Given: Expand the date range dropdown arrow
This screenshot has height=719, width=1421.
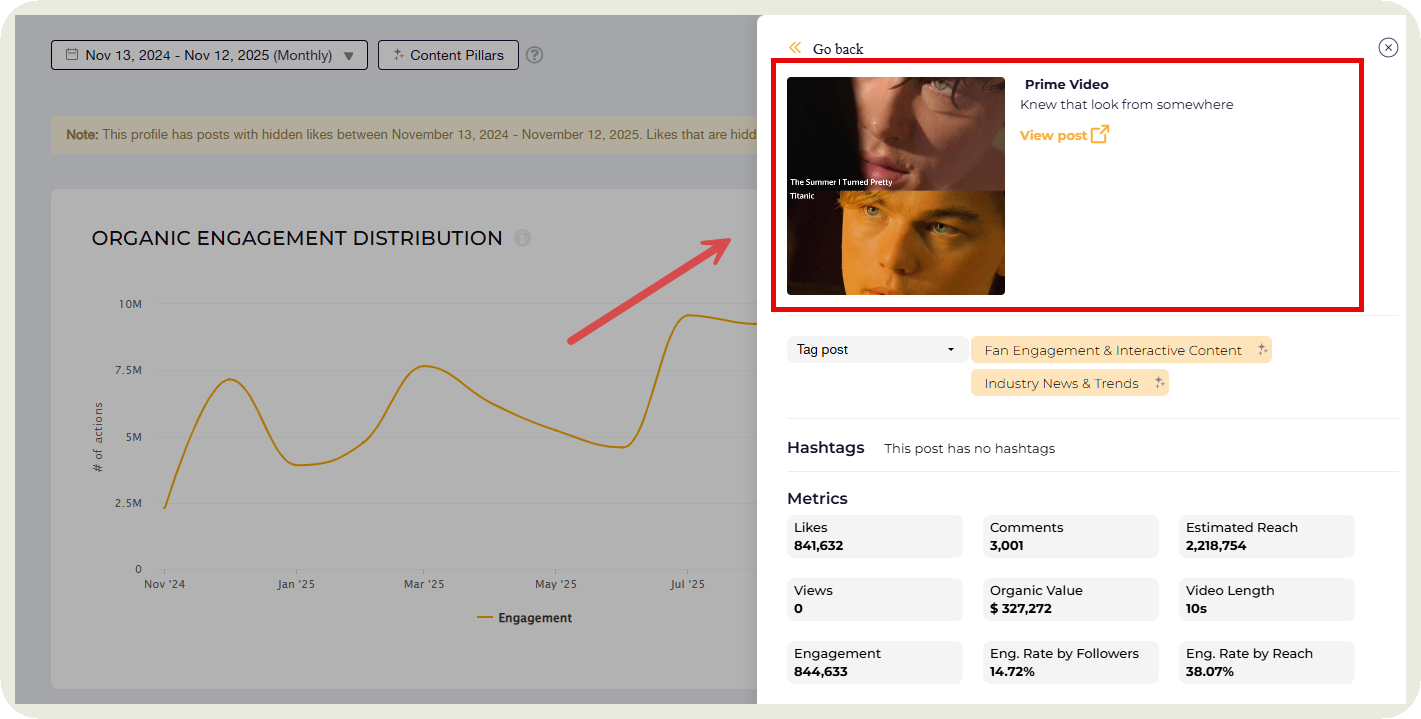Looking at the screenshot, I should pyautogui.click(x=348, y=56).
